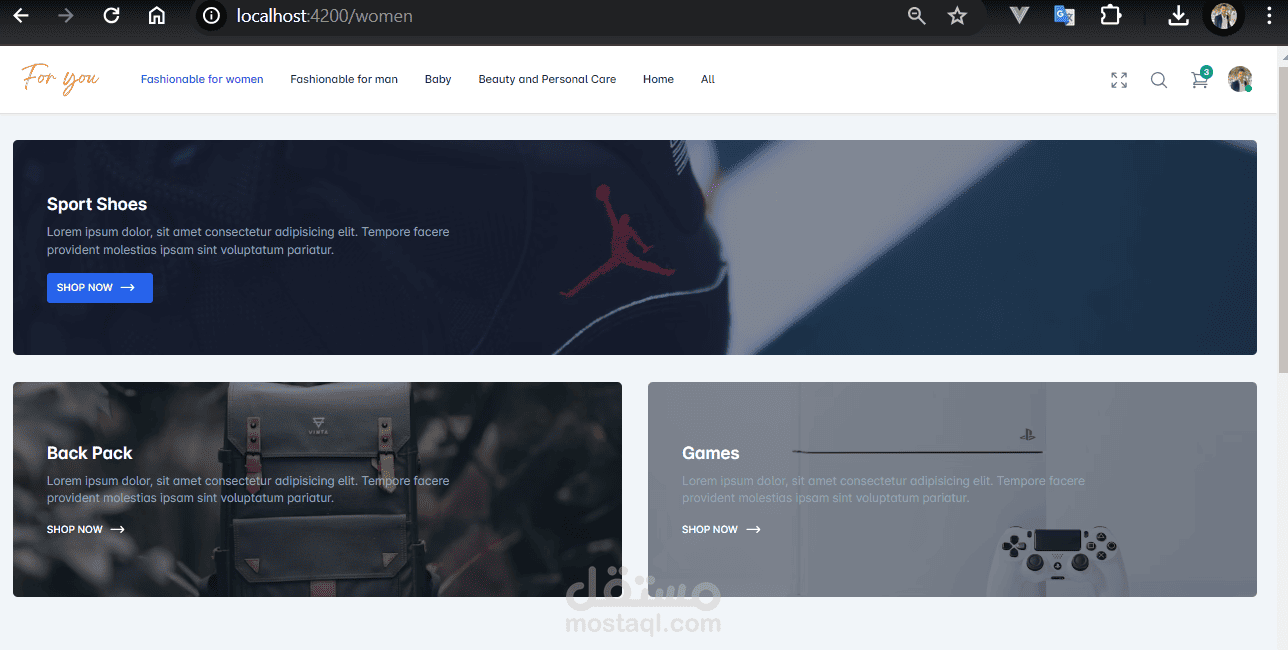Go back with the browser back arrow
The width and height of the screenshot is (1288, 650).
click(x=21, y=16)
